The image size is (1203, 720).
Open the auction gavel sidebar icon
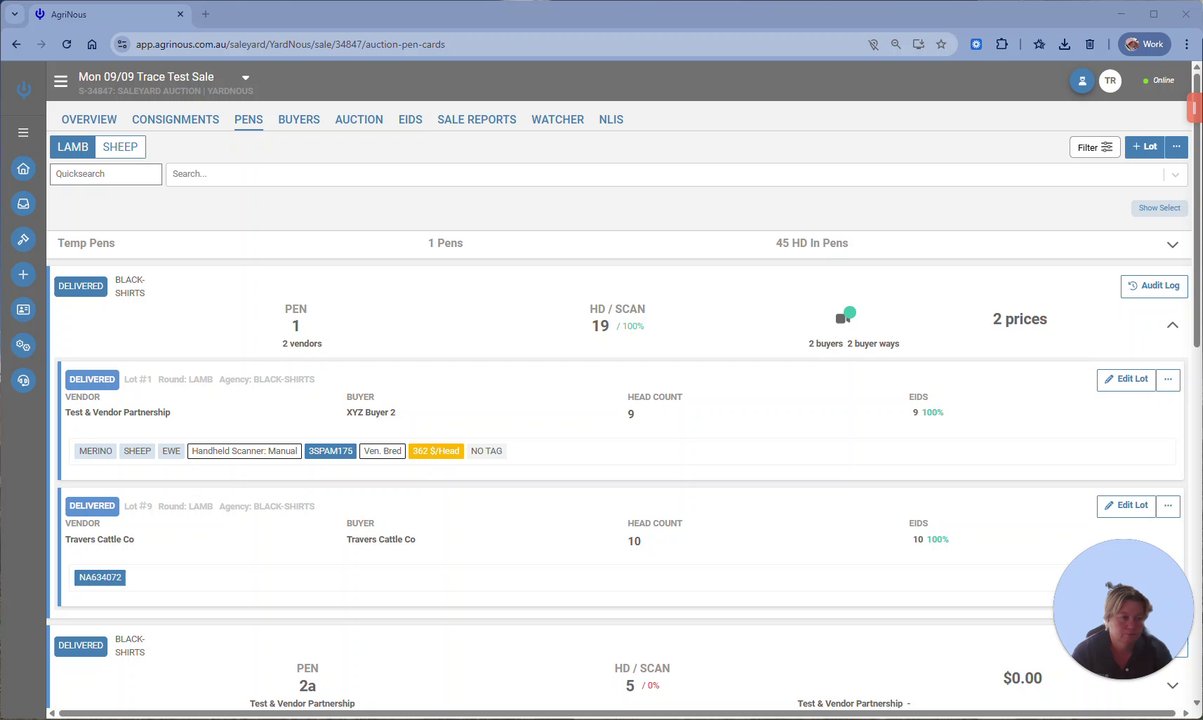coord(23,239)
